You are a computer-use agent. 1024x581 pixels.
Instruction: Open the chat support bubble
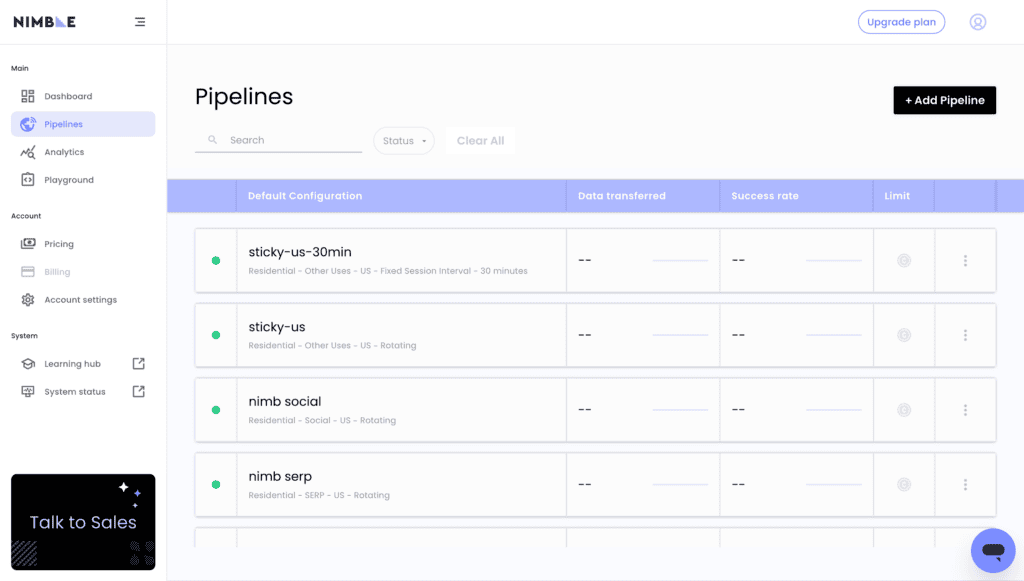pos(993,550)
